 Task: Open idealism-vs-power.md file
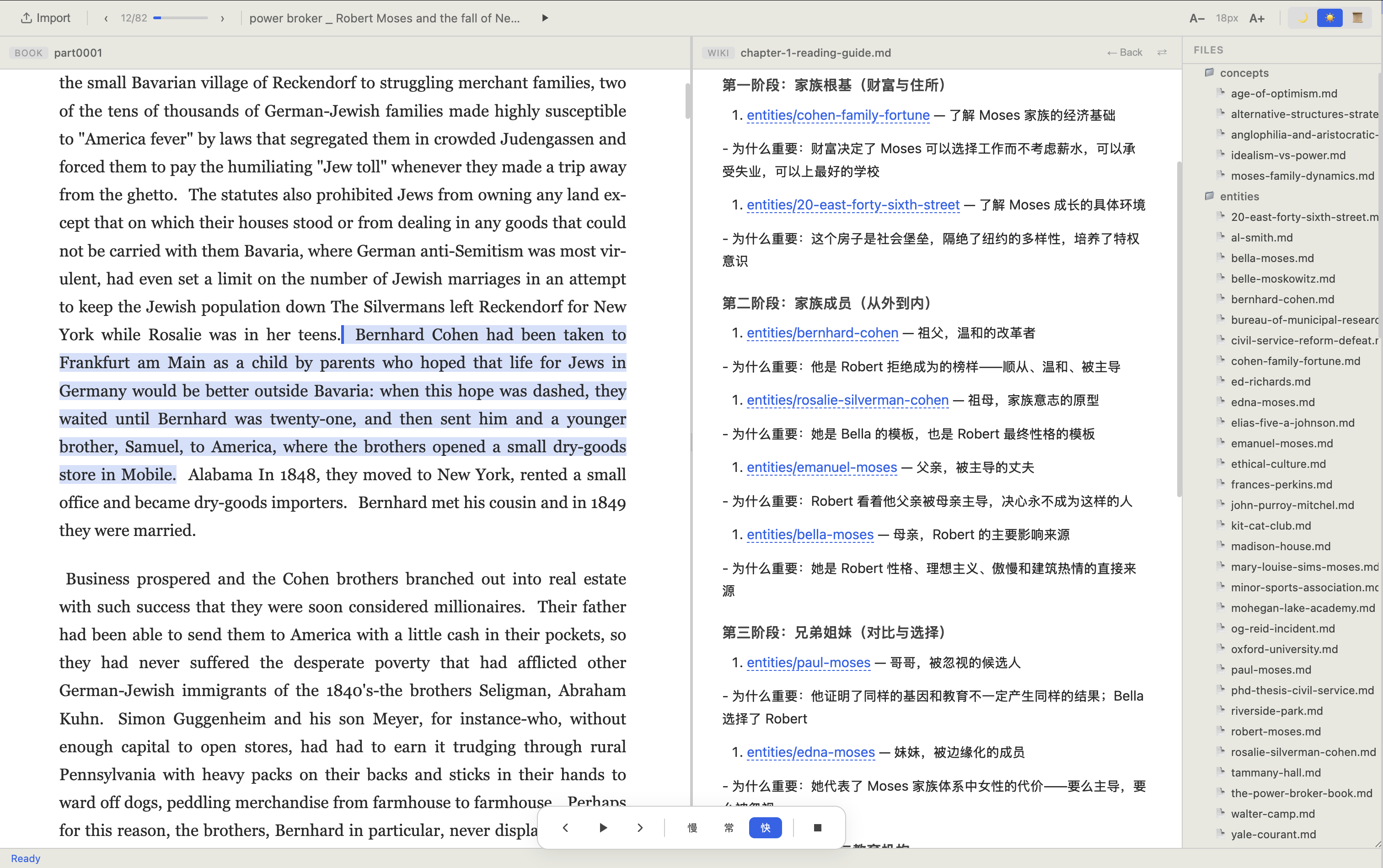(x=1288, y=155)
